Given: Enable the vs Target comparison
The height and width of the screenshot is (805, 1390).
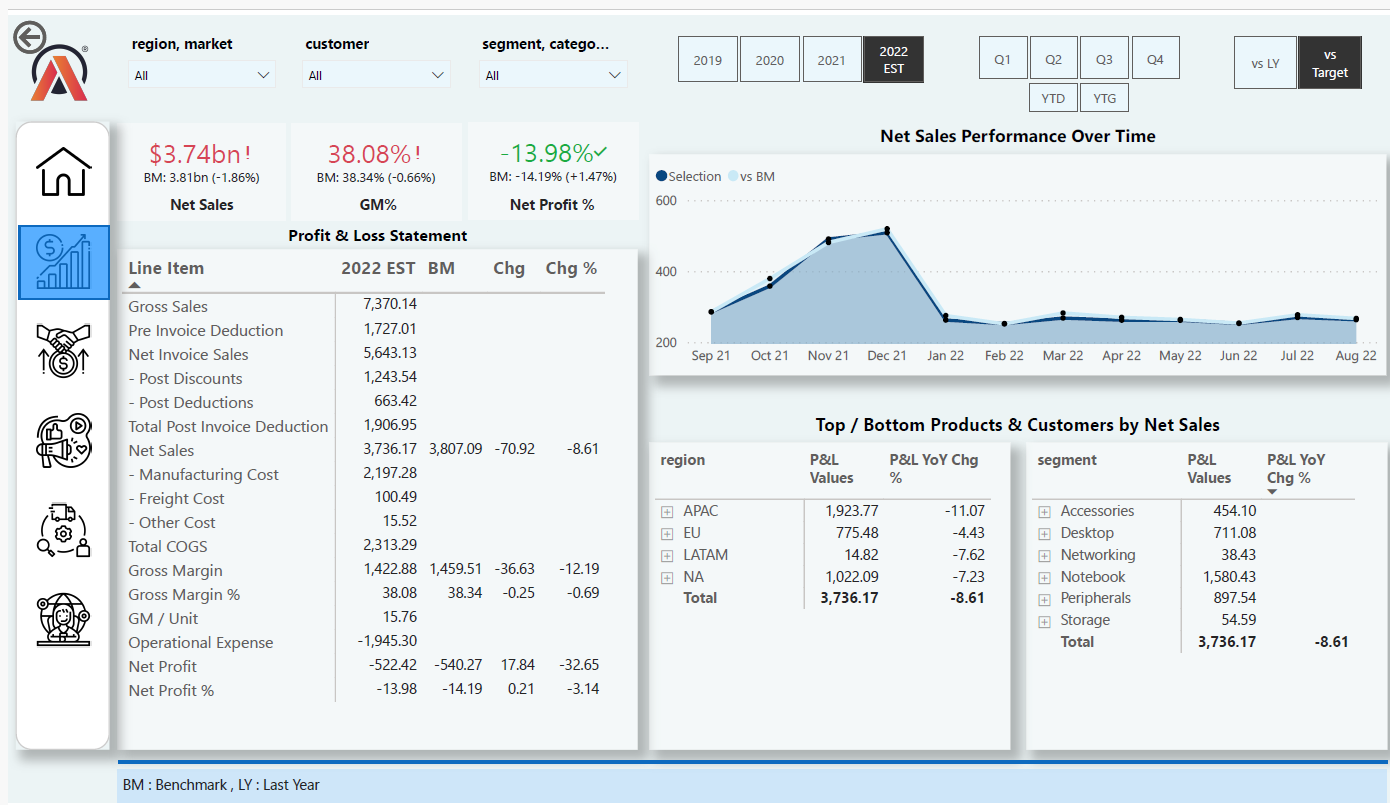Looking at the screenshot, I should (1330, 62).
